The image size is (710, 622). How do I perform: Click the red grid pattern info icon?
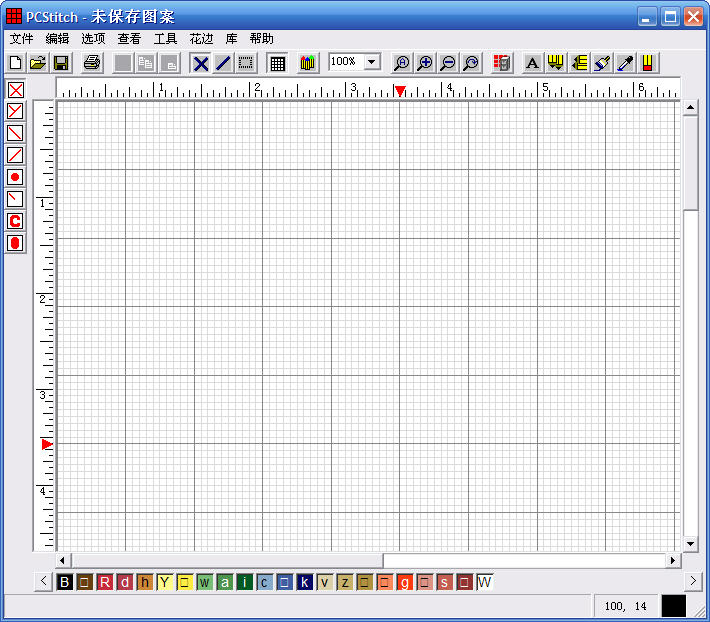(502, 63)
